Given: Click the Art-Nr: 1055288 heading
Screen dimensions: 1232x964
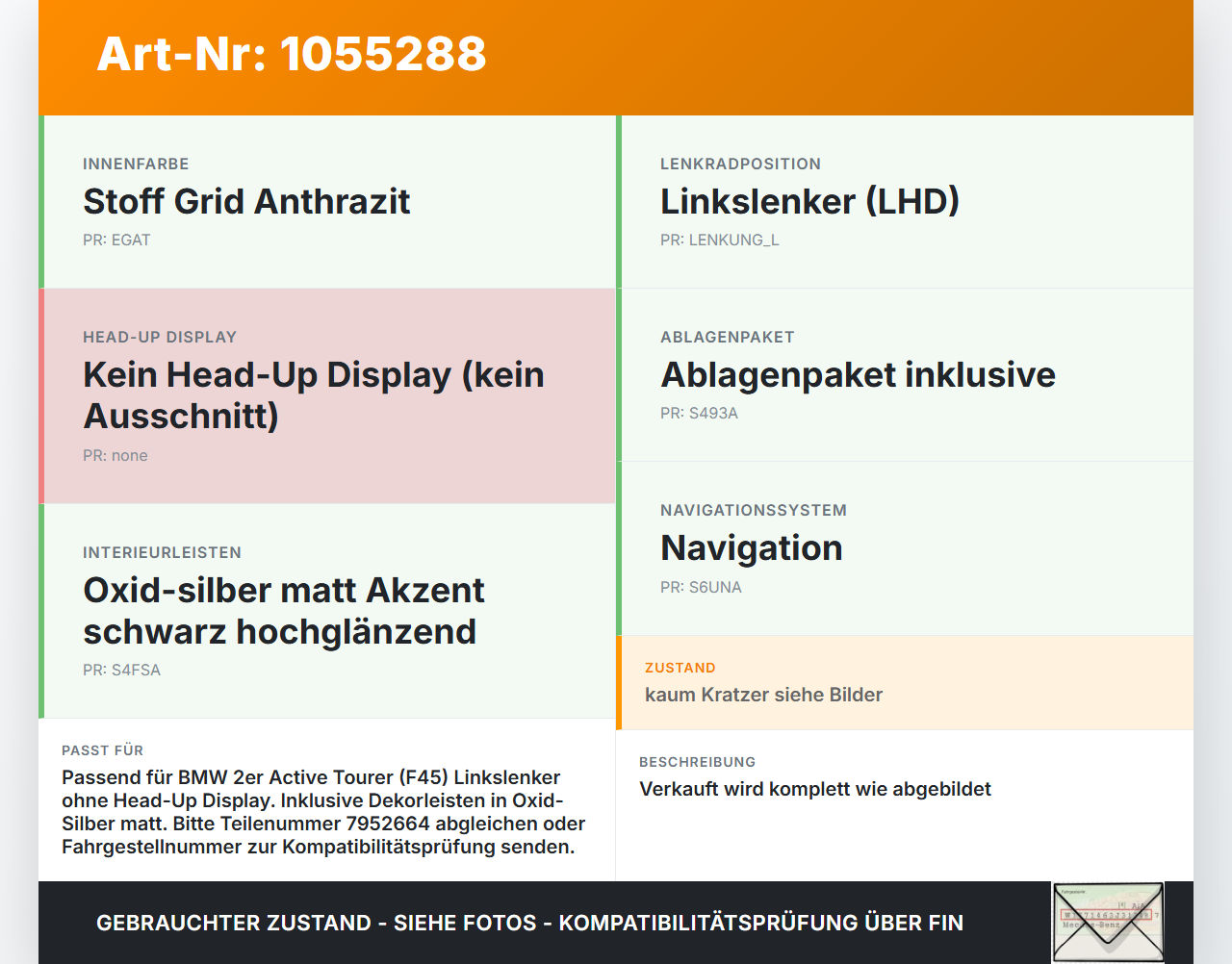Looking at the screenshot, I should (x=292, y=54).
